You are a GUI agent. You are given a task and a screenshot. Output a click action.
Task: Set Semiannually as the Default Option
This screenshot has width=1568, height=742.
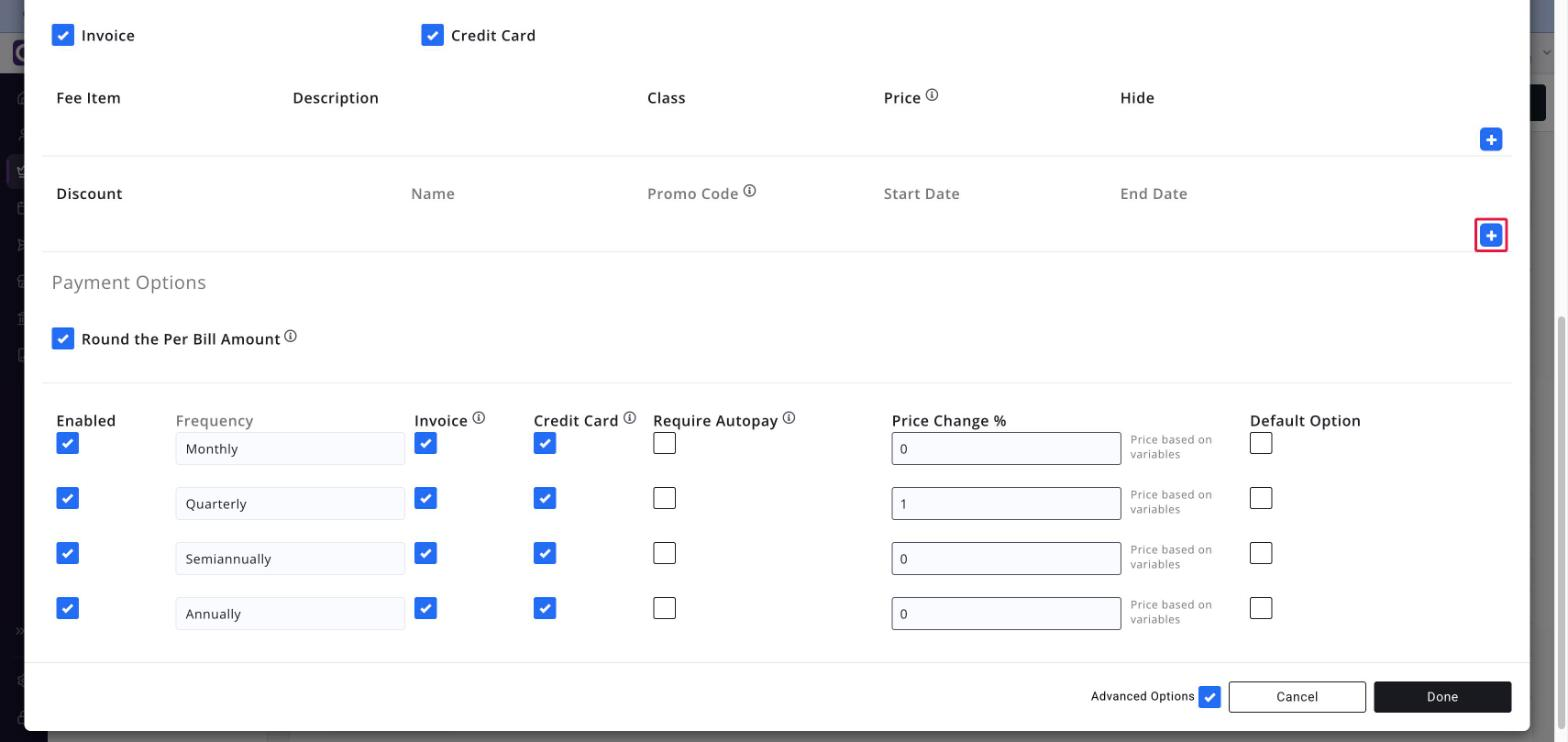pos(1261,553)
